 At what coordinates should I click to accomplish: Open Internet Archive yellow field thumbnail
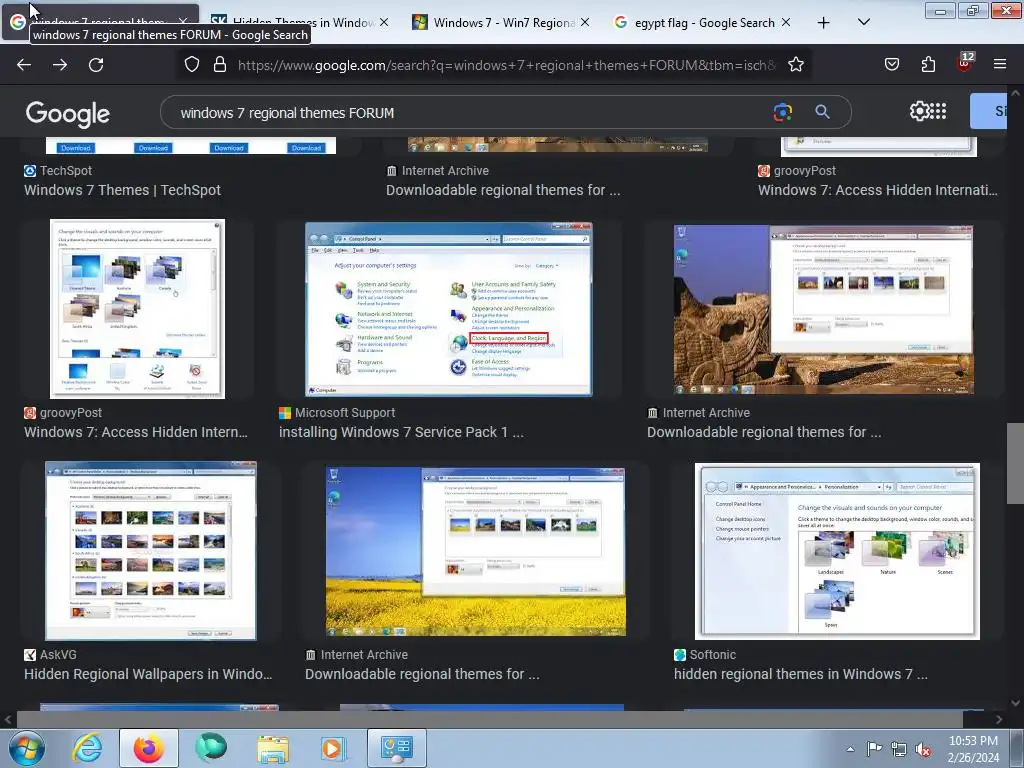tap(475, 551)
